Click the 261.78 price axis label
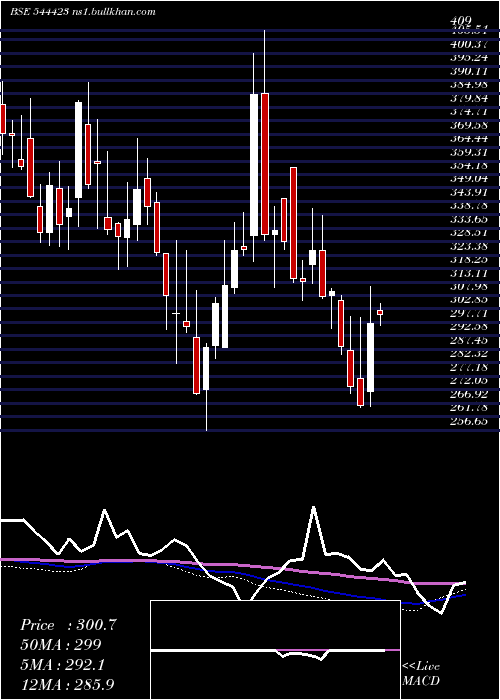The height and width of the screenshot is (700, 500). 469,408
